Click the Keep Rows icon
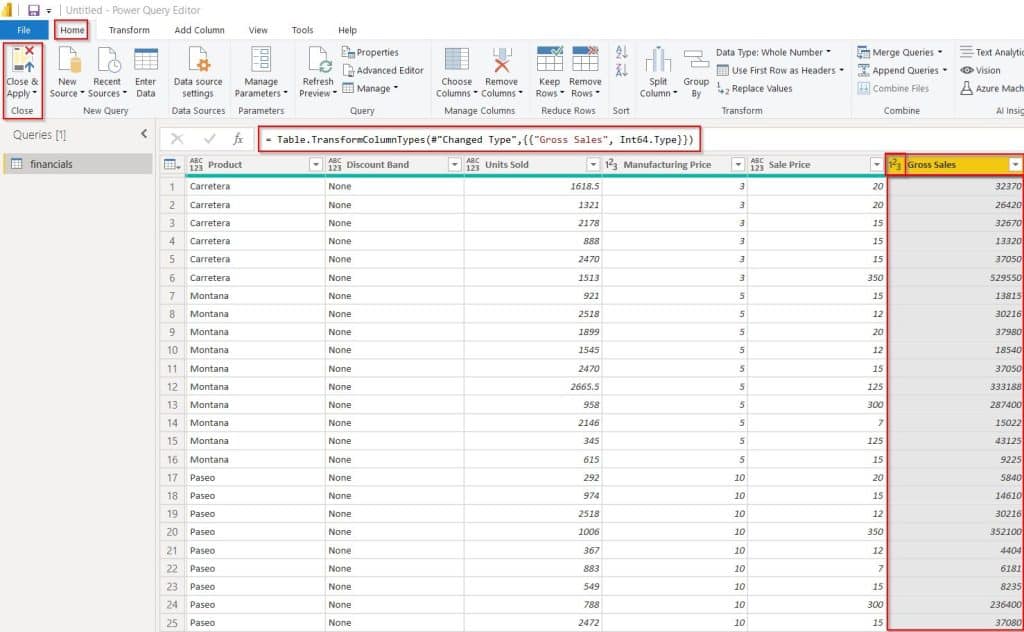This screenshot has height=632, width=1024. tap(549, 59)
